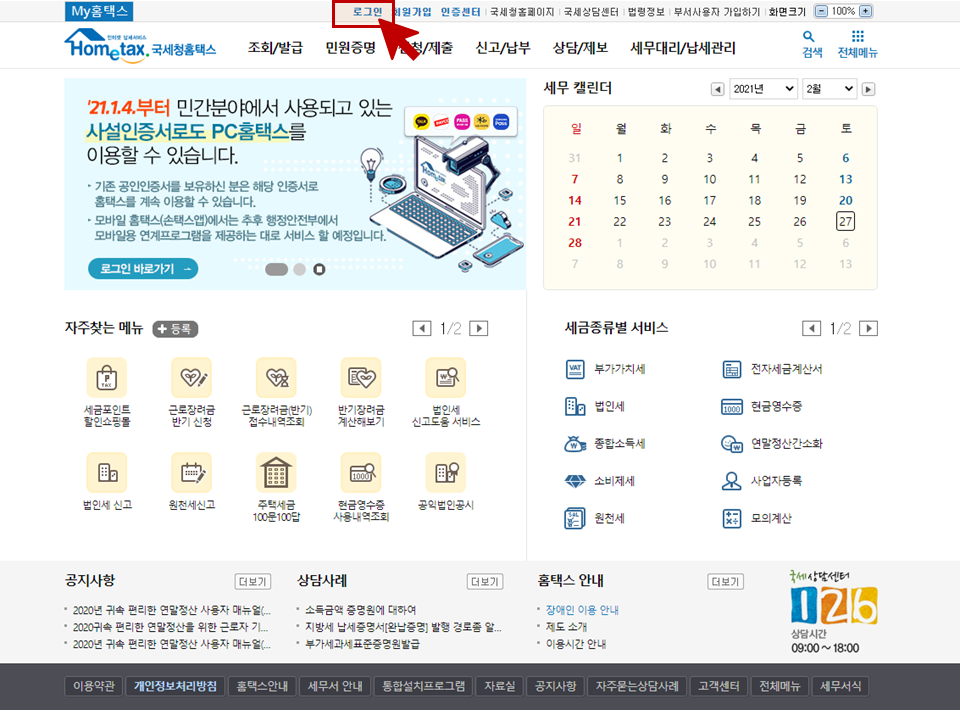960x710 pixels.
Task: Click 로그인 바로가기 banner button
Action: 143,269
